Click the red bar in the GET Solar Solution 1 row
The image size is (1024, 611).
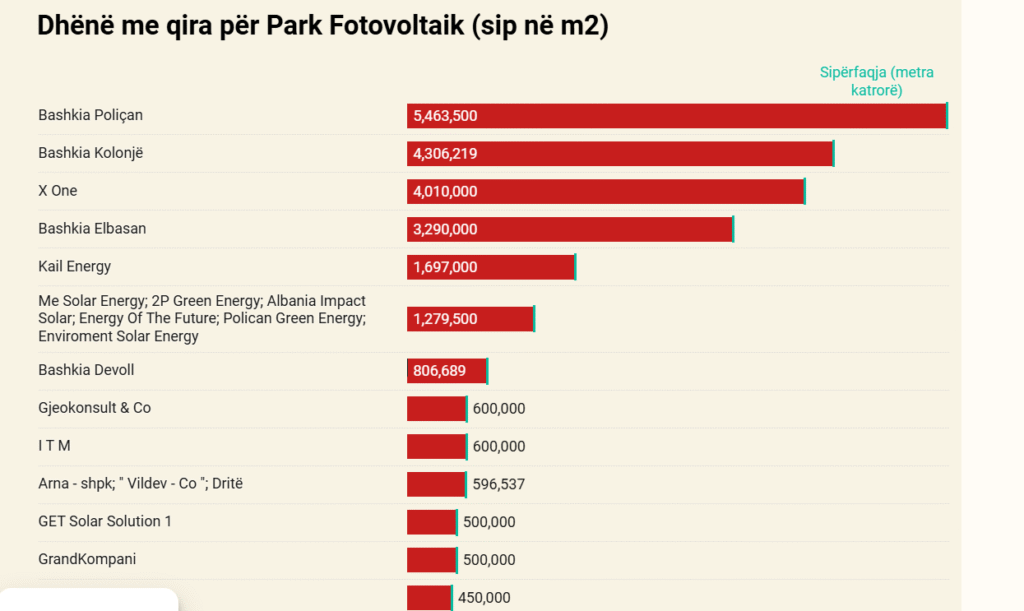(x=432, y=522)
